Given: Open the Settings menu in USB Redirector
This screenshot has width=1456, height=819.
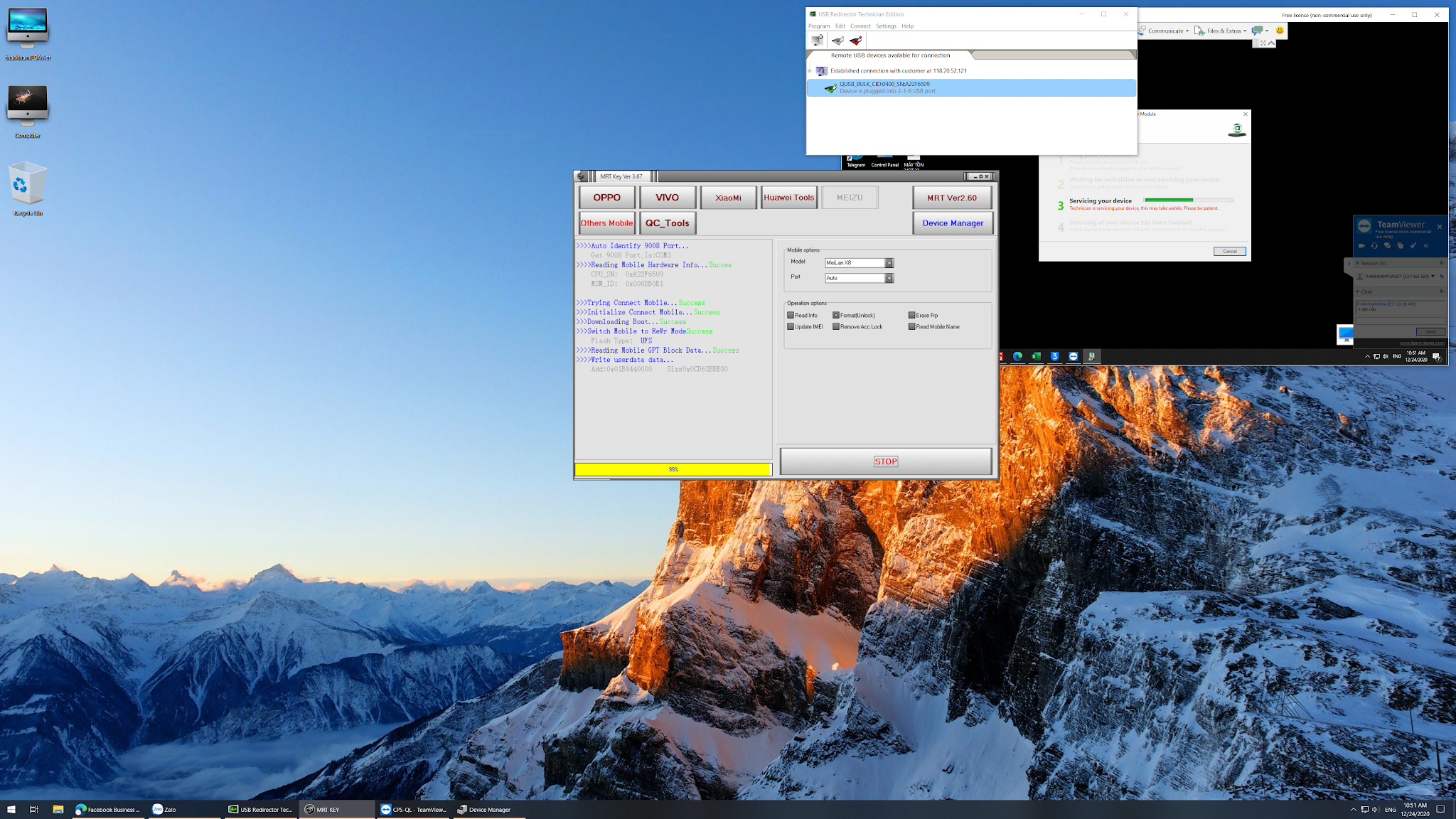Looking at the screenshot, I should [x=886, y=26].
